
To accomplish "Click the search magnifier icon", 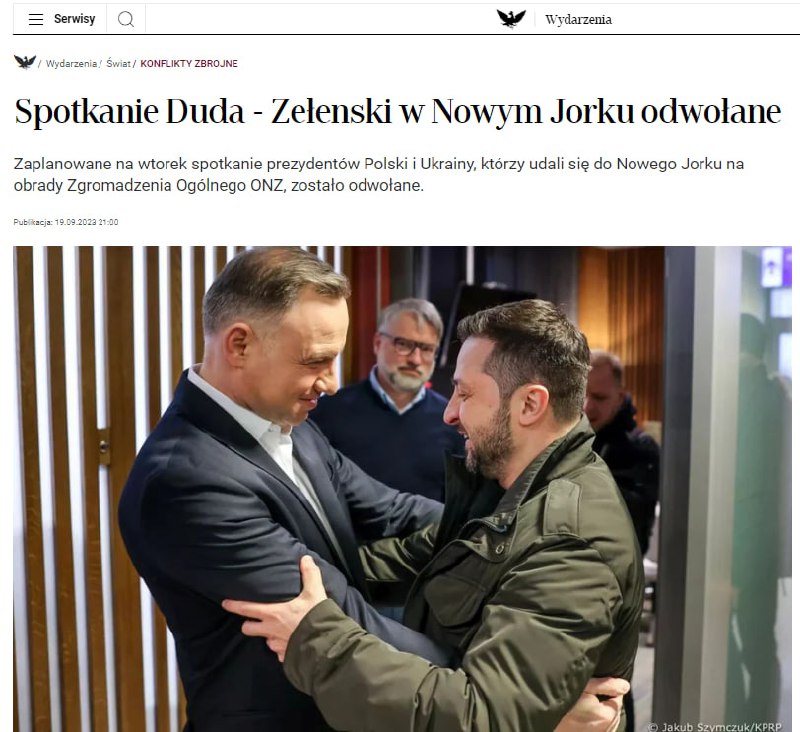I will [x=126, y=19].
